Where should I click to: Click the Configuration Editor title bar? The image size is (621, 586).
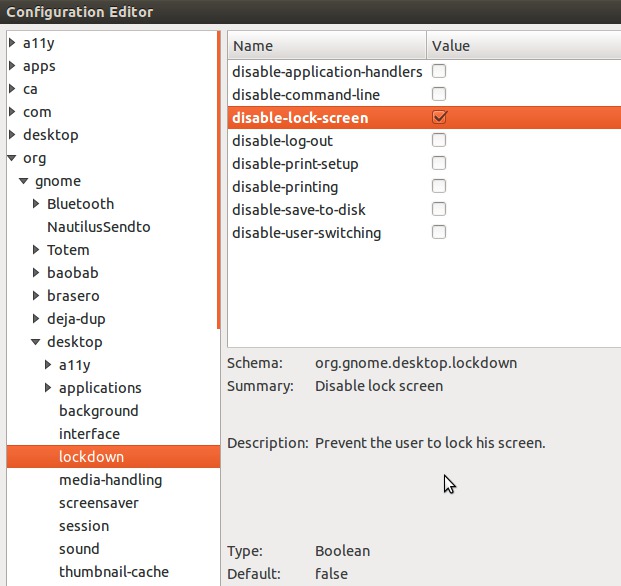[310, 12]
